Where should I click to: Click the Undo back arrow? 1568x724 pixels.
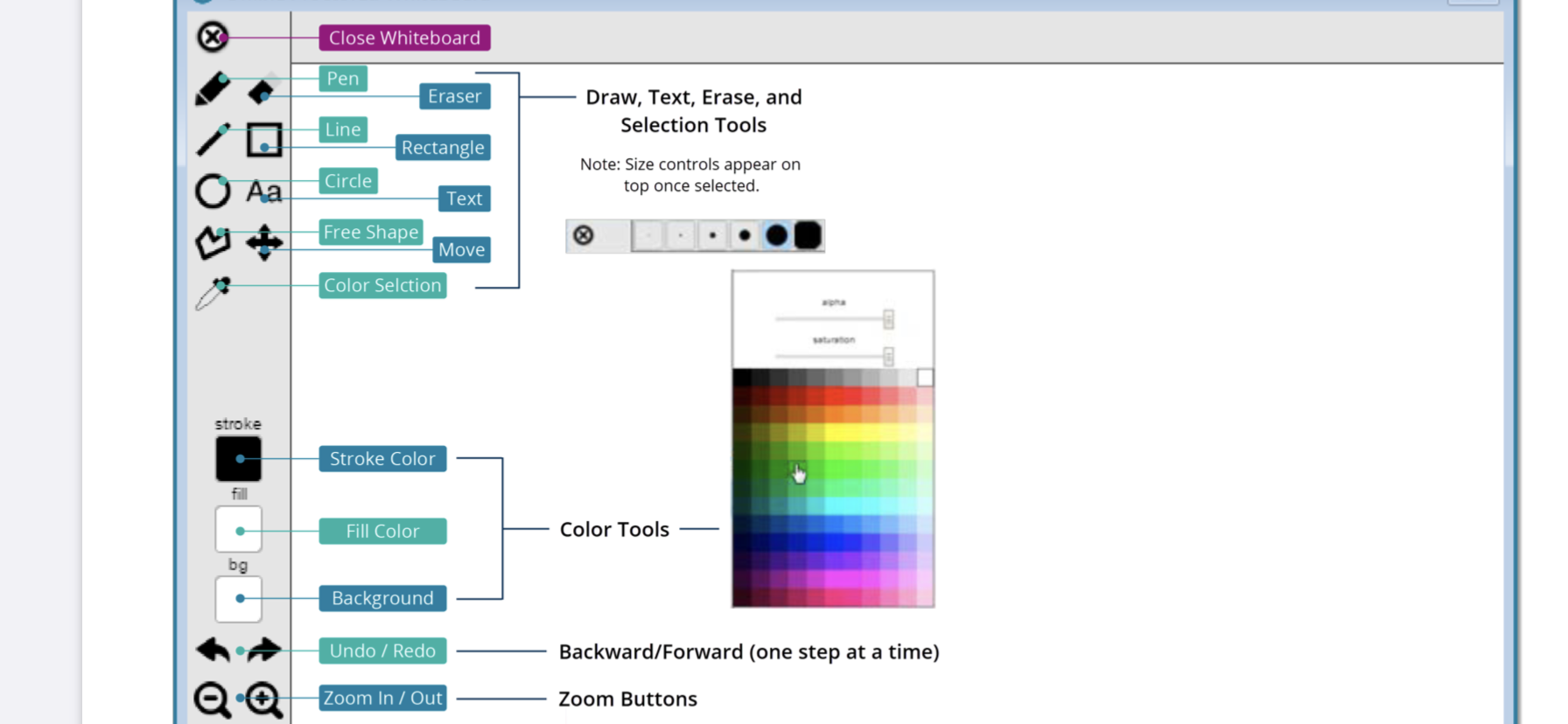click(x=213, y=650)
